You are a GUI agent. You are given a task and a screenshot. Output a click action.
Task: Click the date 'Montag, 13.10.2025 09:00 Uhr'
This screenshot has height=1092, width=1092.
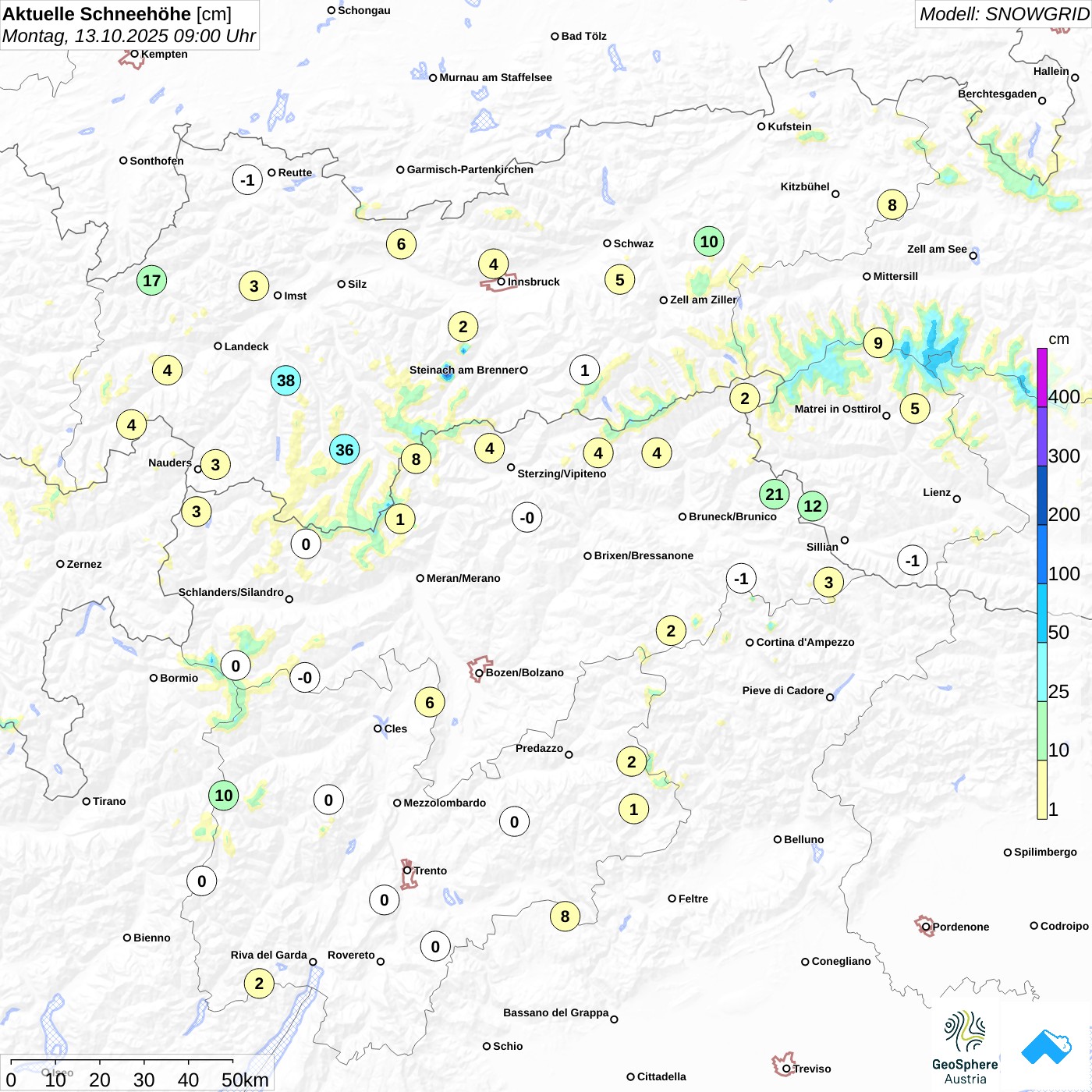(x=129, y=36)
